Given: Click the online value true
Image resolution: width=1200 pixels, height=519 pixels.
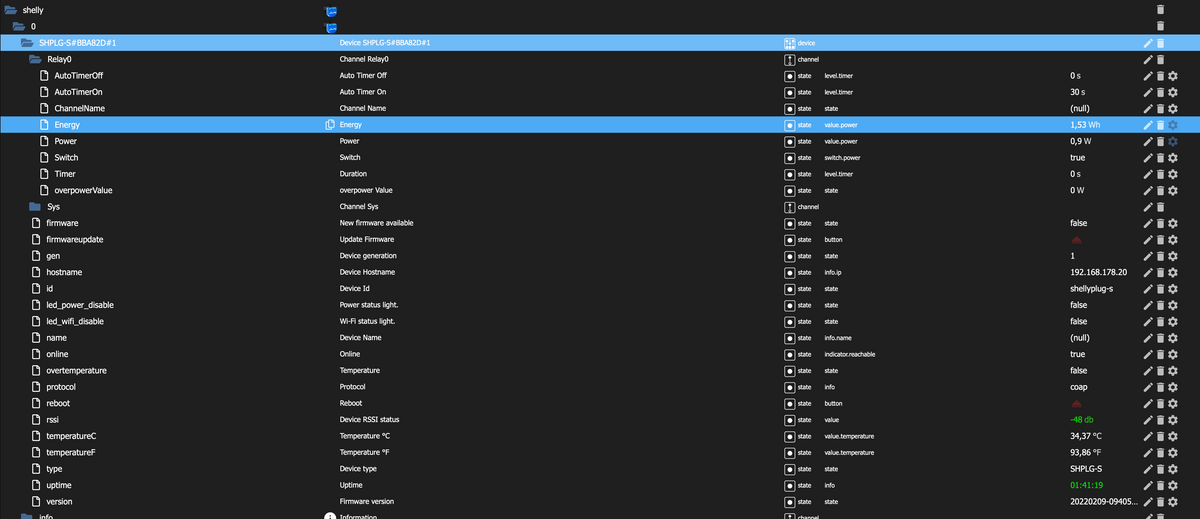Looking at the screenshot, I should (1078, 354).
